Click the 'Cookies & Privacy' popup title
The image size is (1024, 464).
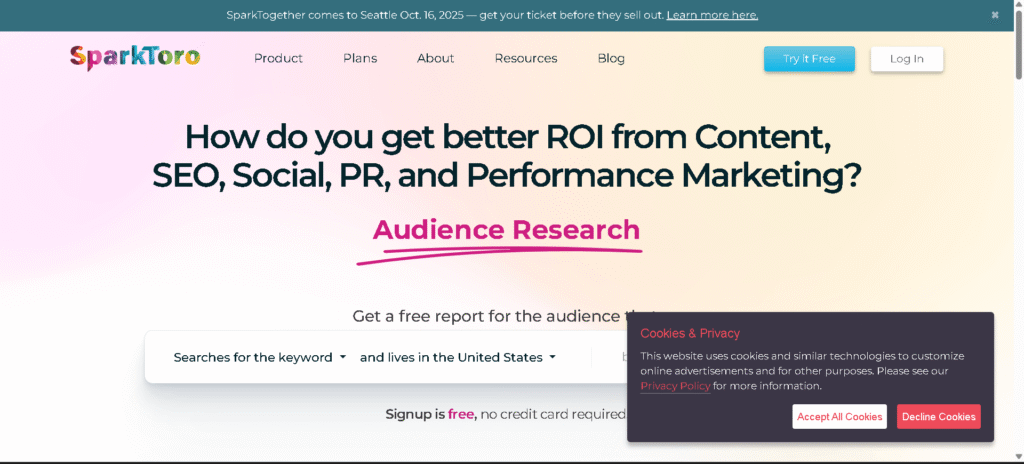690,333
